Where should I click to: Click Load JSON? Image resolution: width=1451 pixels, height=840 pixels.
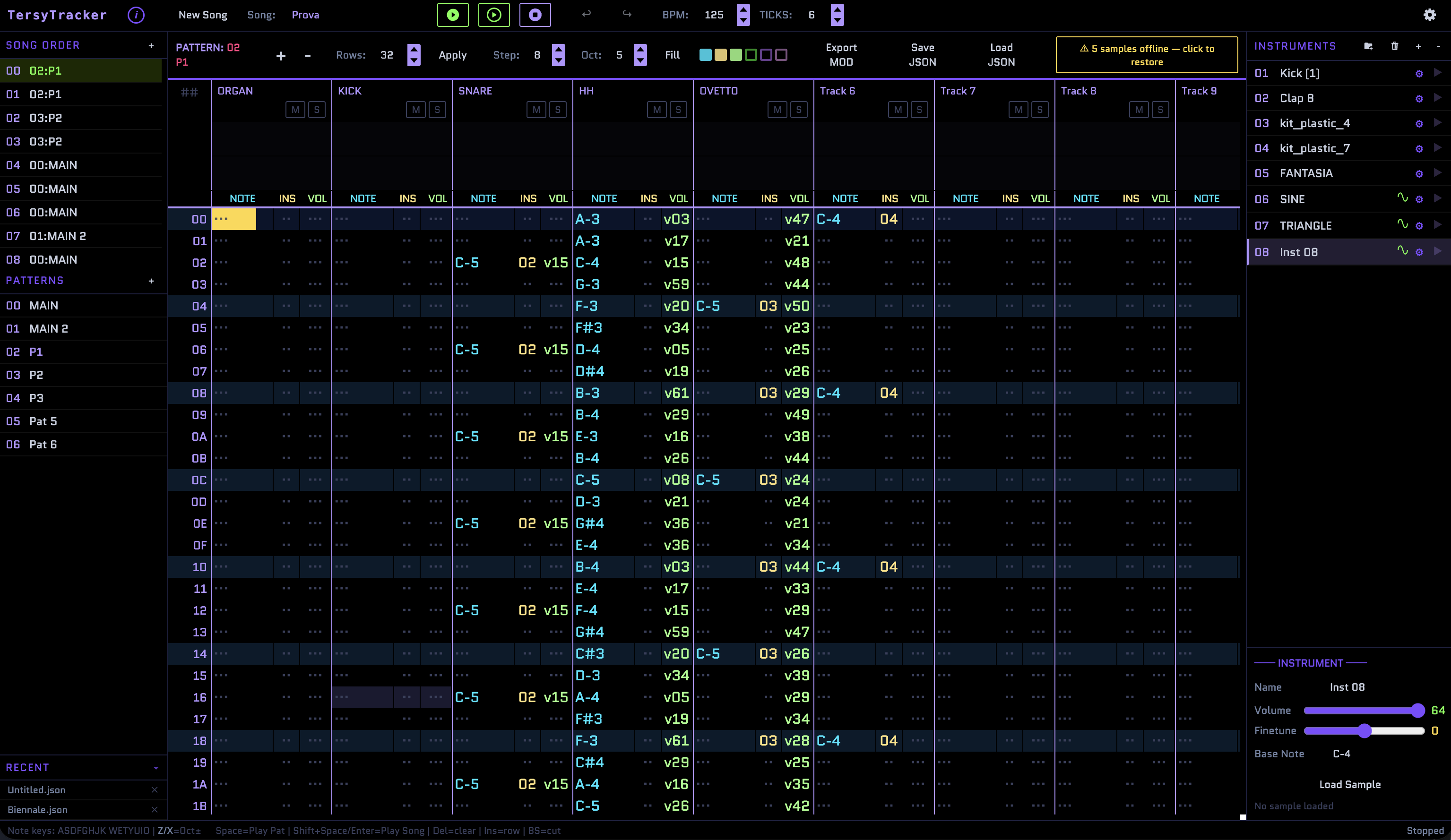point(1002,55)
